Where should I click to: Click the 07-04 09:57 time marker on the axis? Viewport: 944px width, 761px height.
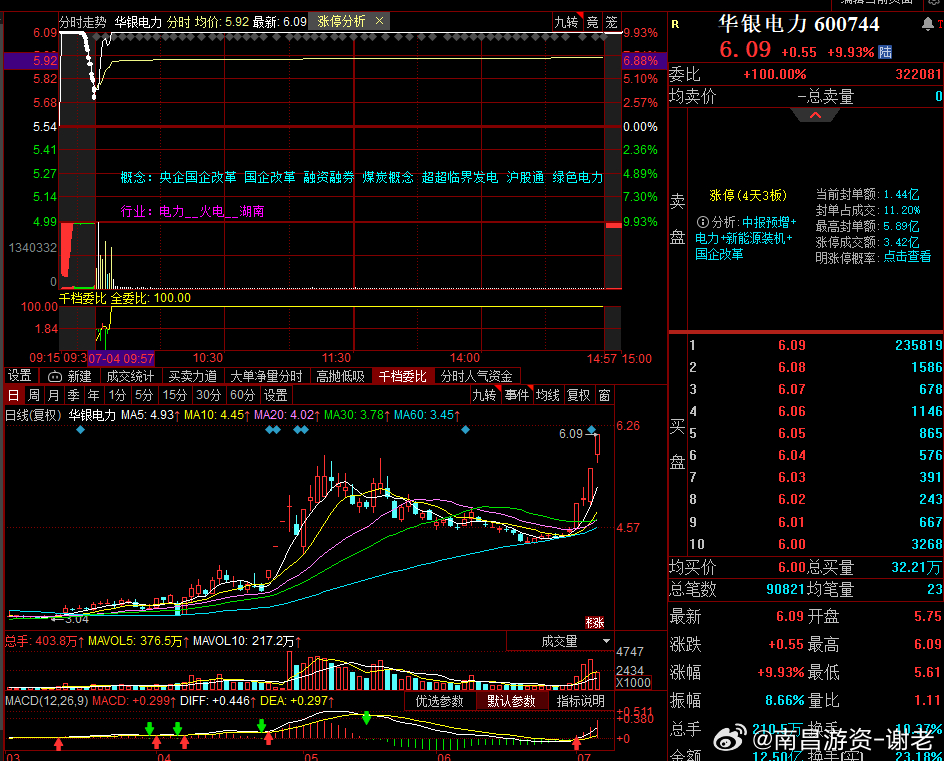click(x=121, y=359)
